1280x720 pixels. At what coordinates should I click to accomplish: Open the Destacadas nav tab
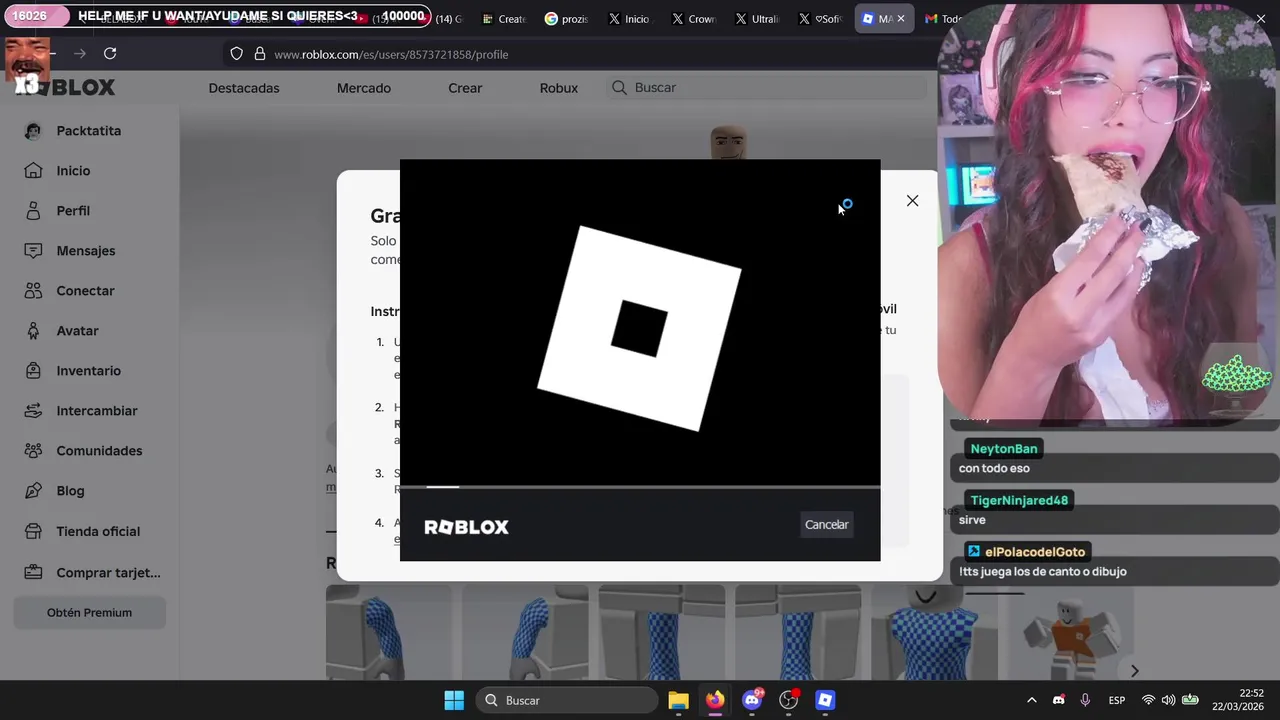pos(244,88)
